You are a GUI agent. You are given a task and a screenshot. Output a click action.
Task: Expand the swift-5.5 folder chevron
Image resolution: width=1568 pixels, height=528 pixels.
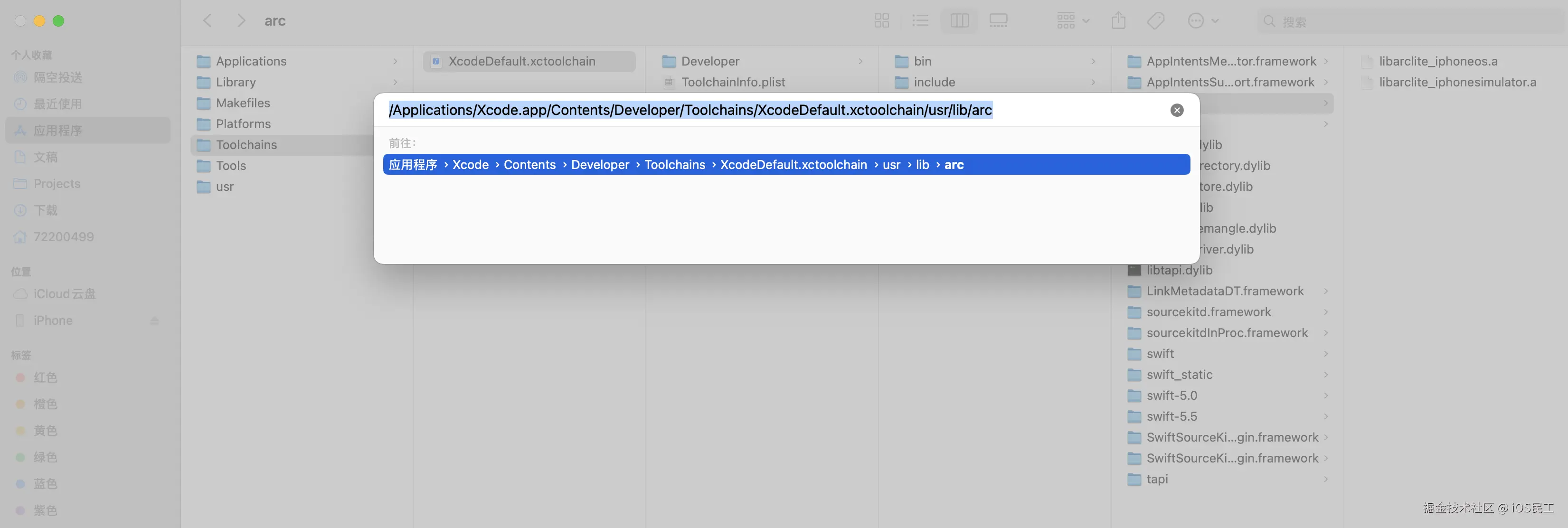pyautogui.click(x=1326, y=417)
